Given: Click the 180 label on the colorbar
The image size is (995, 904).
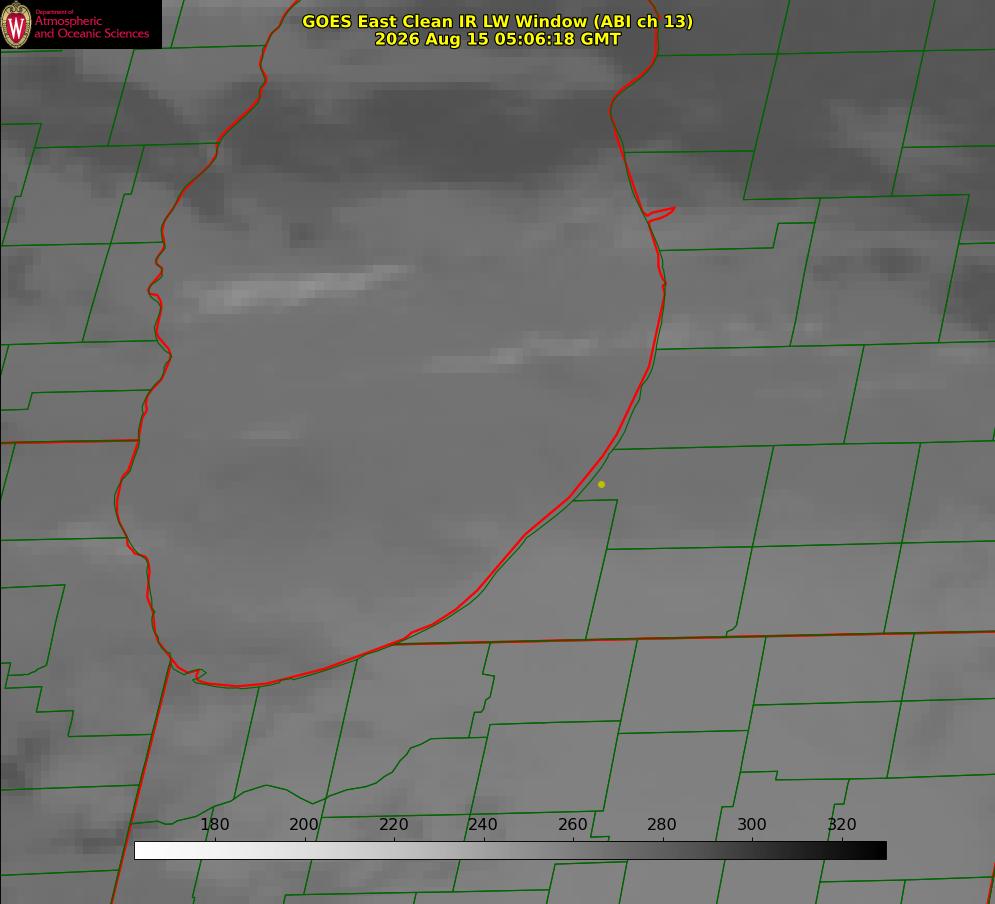Looking at the screenshot, I should pos(214,824).
